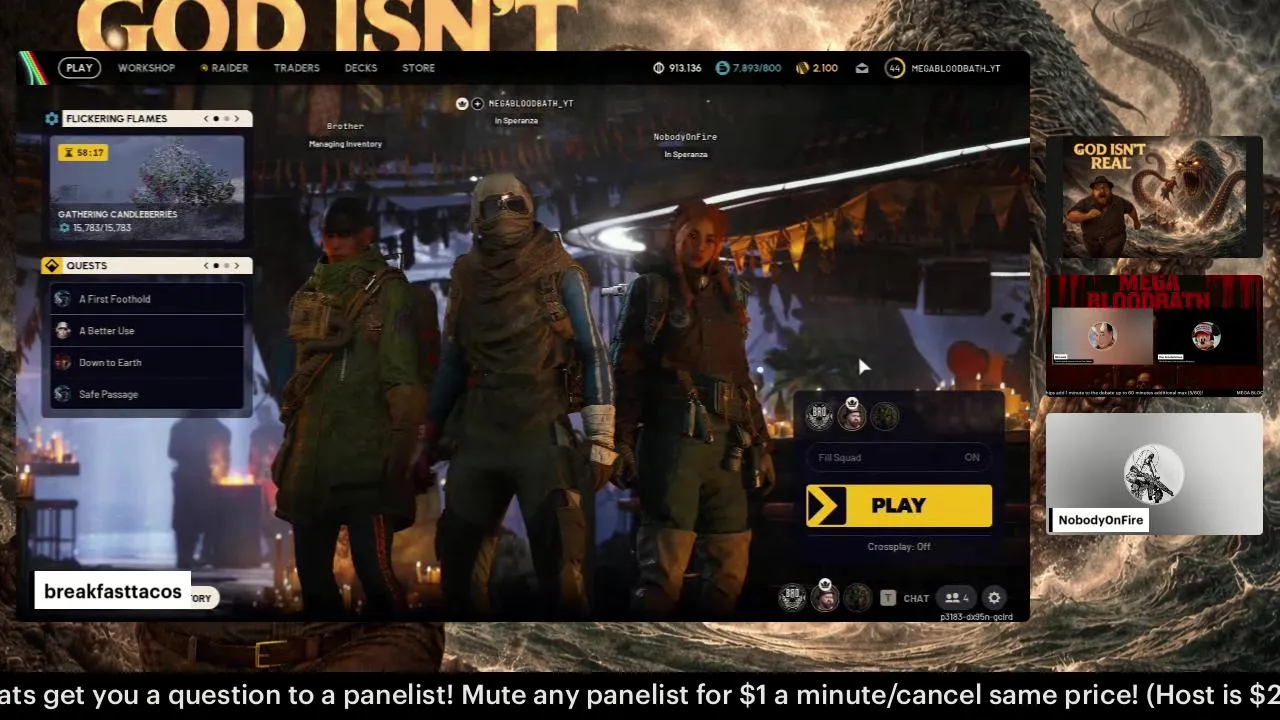
Task: Go to next page in Quests panel
Action: pyautogui.click(x=237, y=265)
